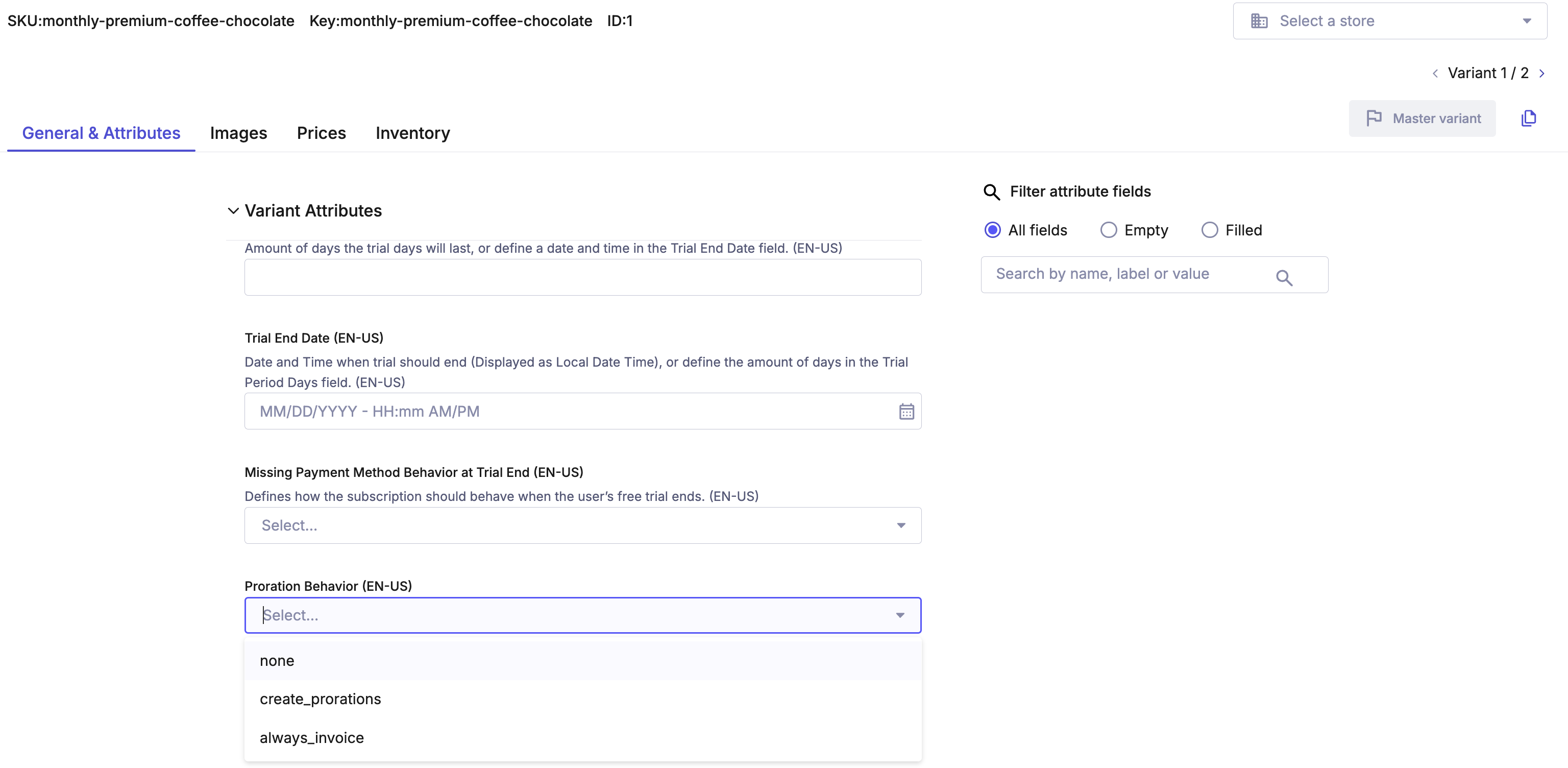Open Missing Payment Method Behavior dropdown
Screen dimensions: 1568x768
582,525
